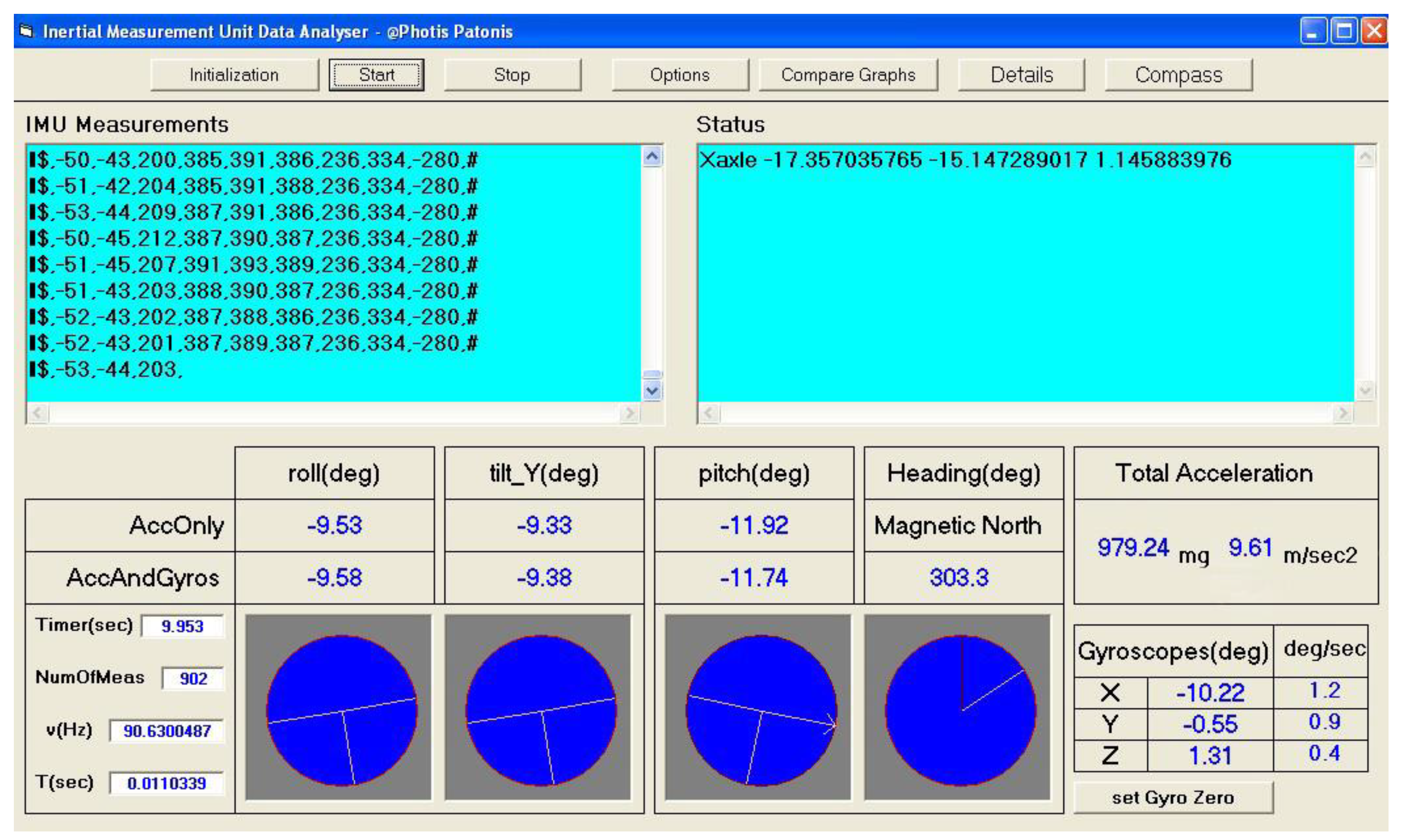Click gyroscope X angle -10.22
Viewport: 1404px width, 840px height.
[x=1210, y=693]
